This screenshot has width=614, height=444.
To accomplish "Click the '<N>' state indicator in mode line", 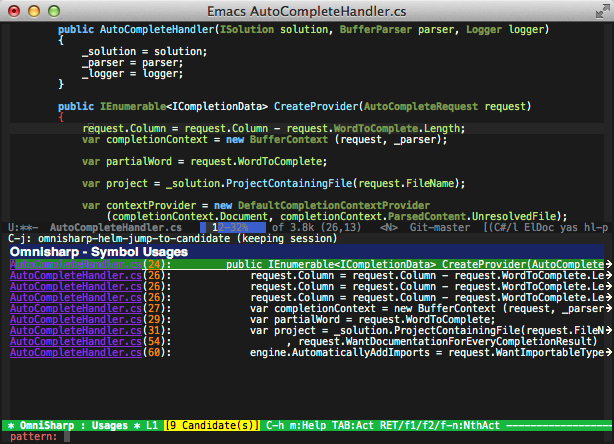I will click(x=389, y=227).
